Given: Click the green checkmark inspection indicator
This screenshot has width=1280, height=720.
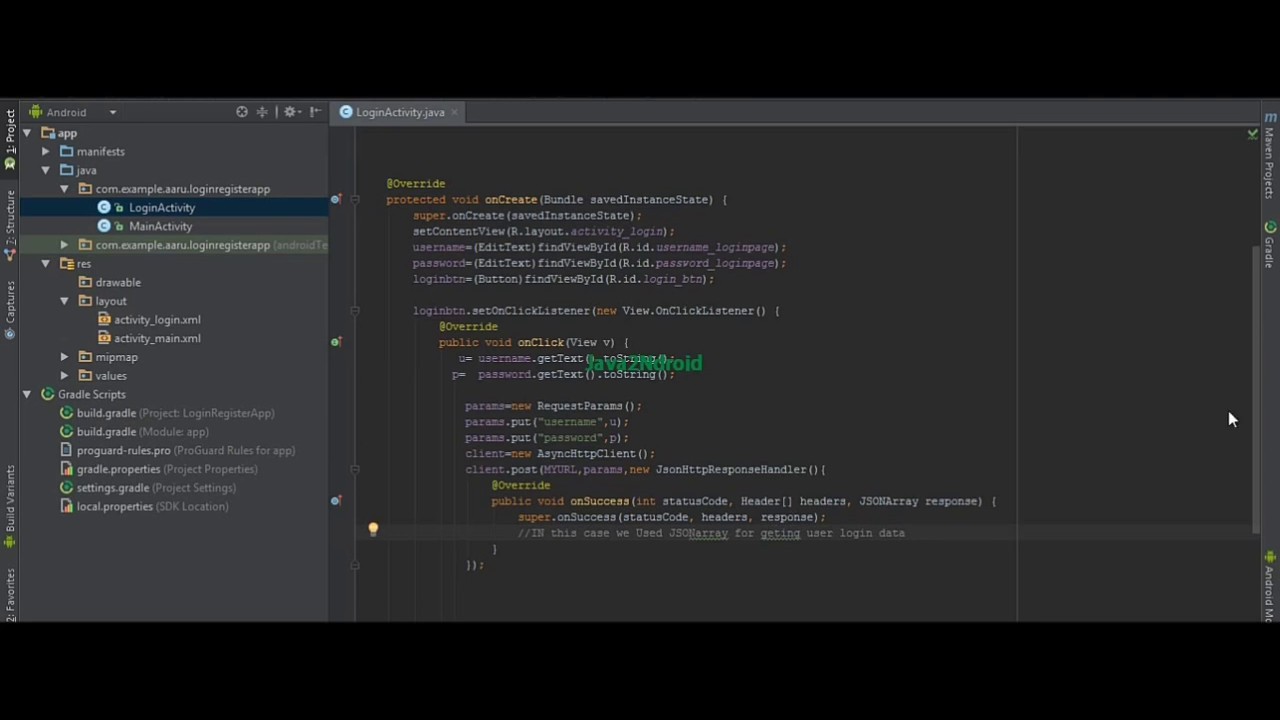Looking at the screenshot, I should click(1252, 133).
